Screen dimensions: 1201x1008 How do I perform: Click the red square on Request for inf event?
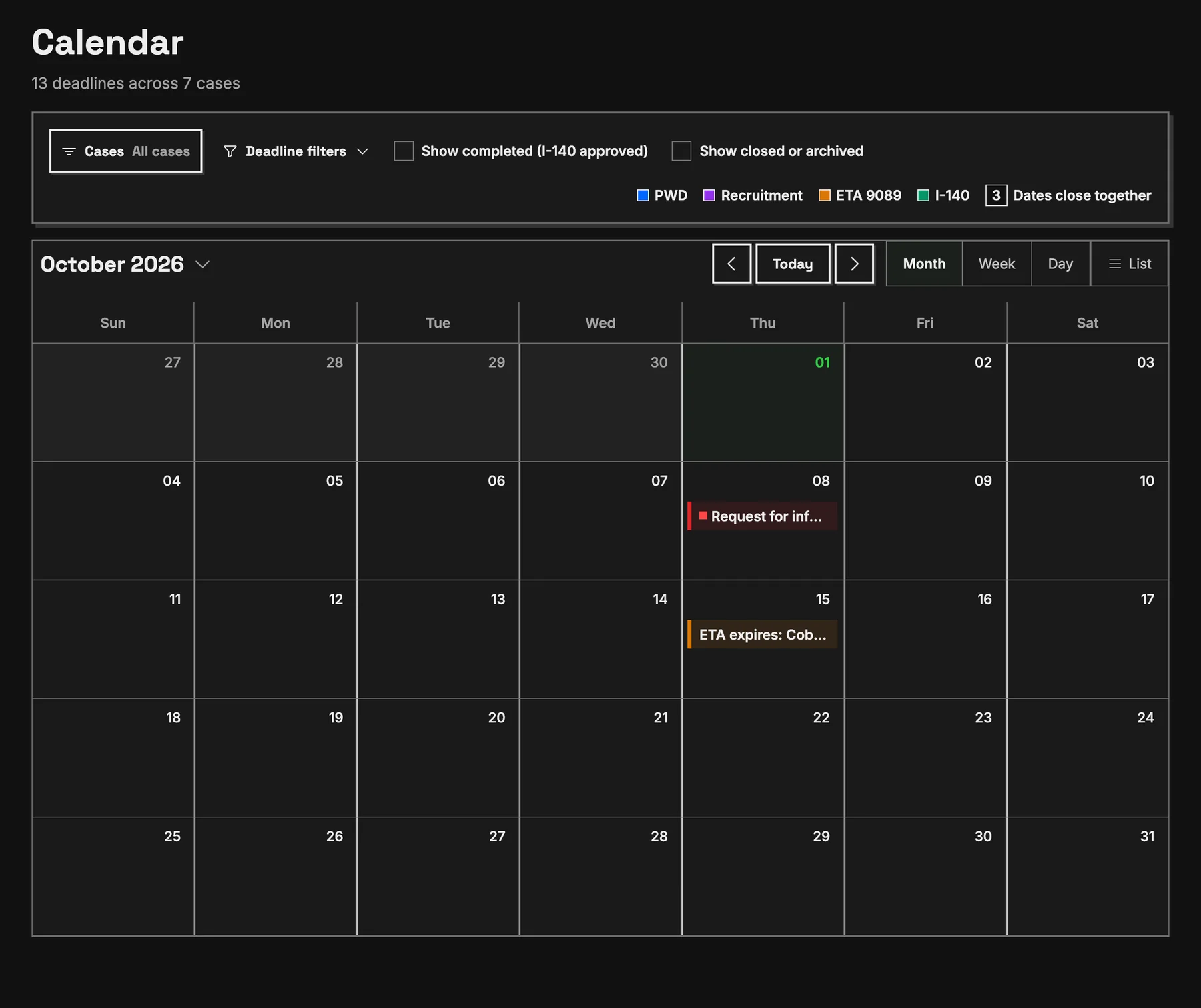703,516
